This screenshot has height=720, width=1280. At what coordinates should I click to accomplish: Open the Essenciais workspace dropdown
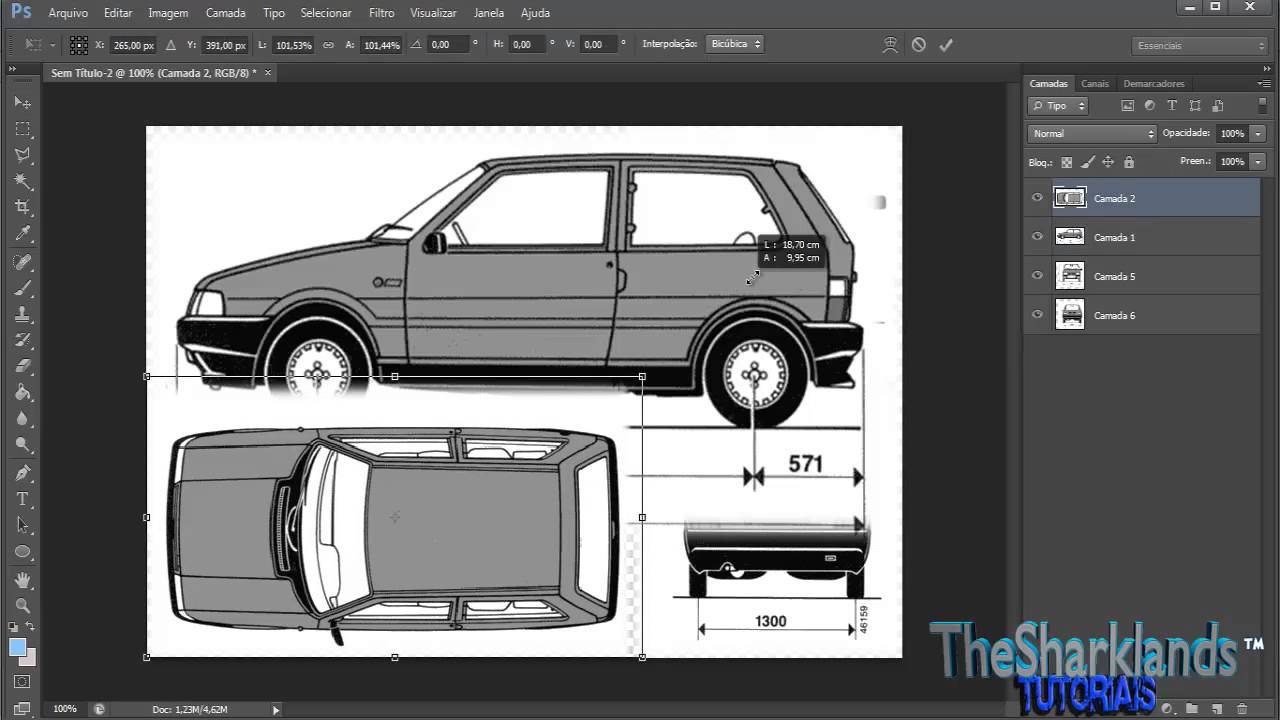(x=1200, y=45)
